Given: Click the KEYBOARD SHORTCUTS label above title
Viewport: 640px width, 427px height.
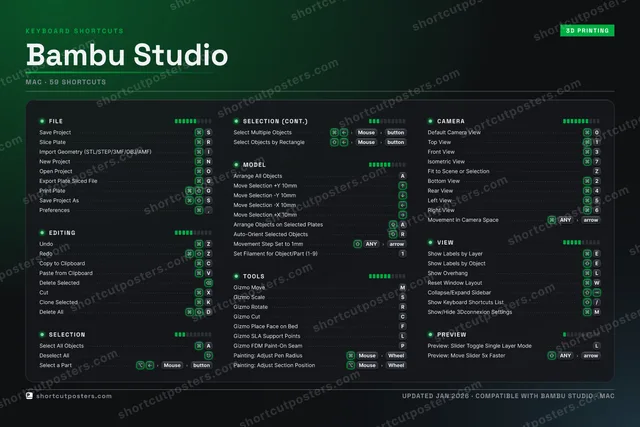Looking at the screenshot, I should (x=74, y=31).
